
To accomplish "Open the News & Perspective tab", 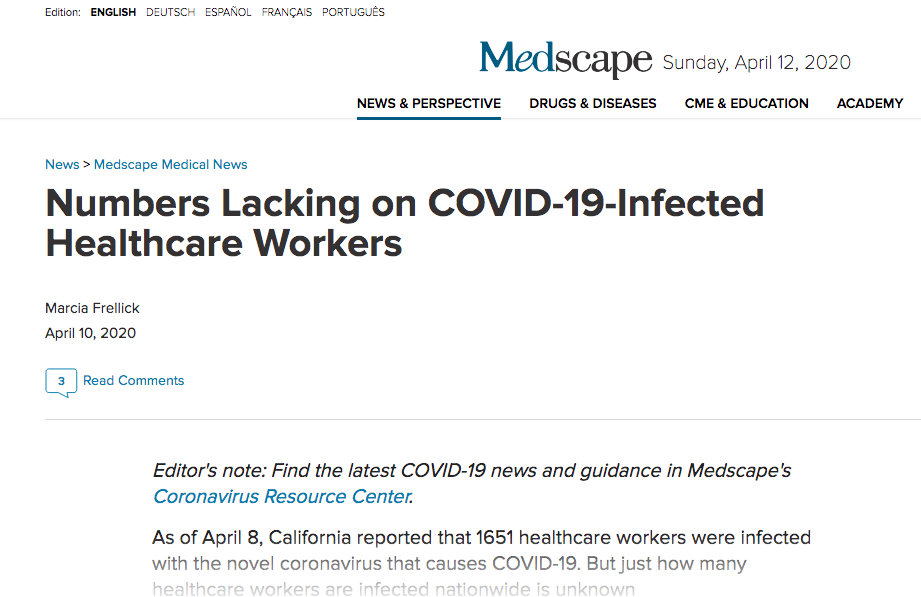I will (x=429, y=103).
